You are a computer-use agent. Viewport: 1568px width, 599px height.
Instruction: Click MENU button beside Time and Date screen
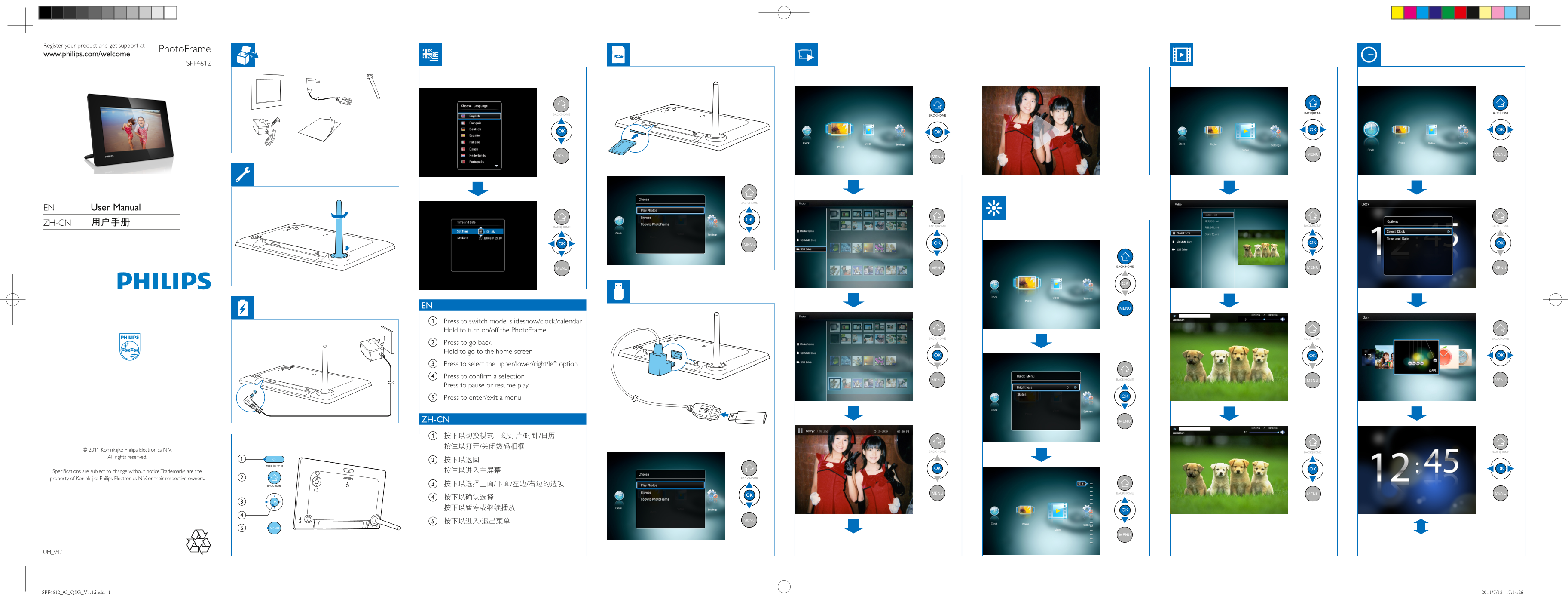(561, 268)
